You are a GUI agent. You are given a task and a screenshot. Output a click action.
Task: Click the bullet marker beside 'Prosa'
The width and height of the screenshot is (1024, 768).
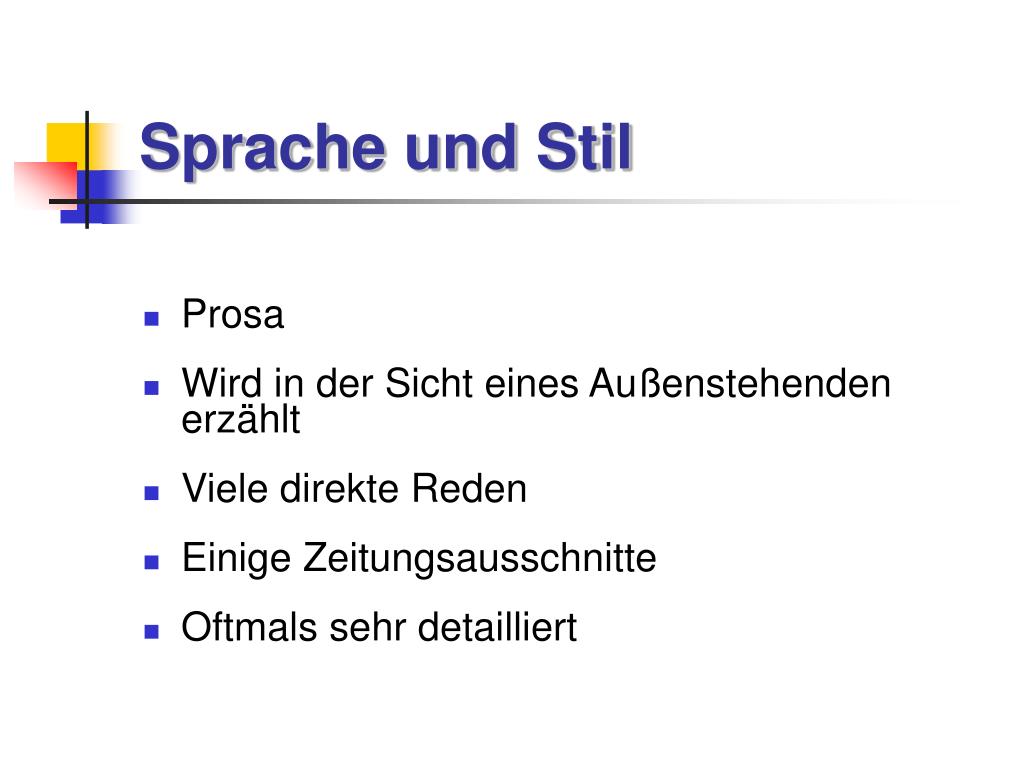(152, 318)
